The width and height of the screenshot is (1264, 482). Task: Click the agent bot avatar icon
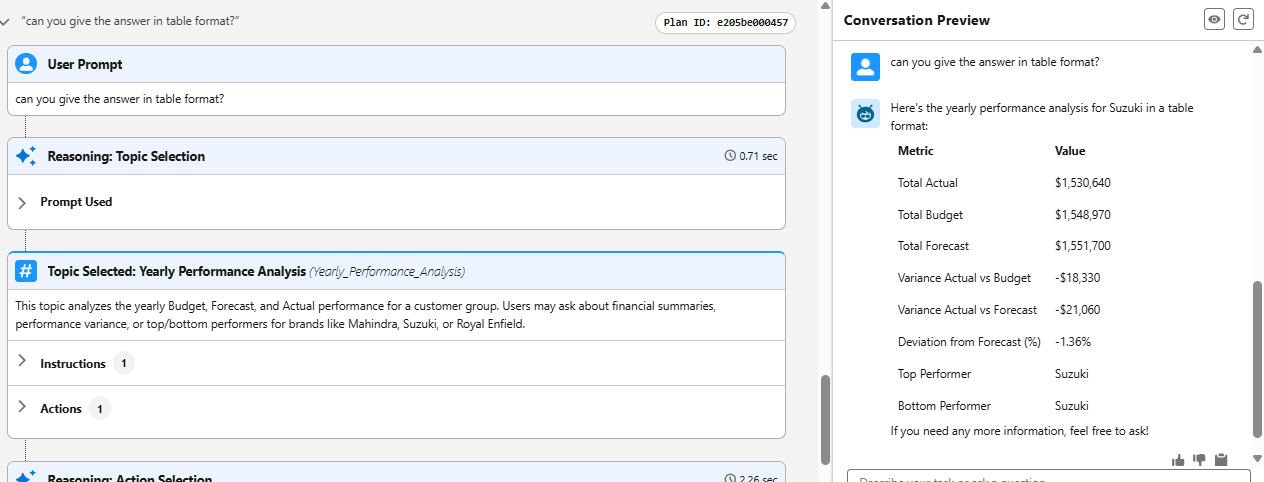[865, 114]
